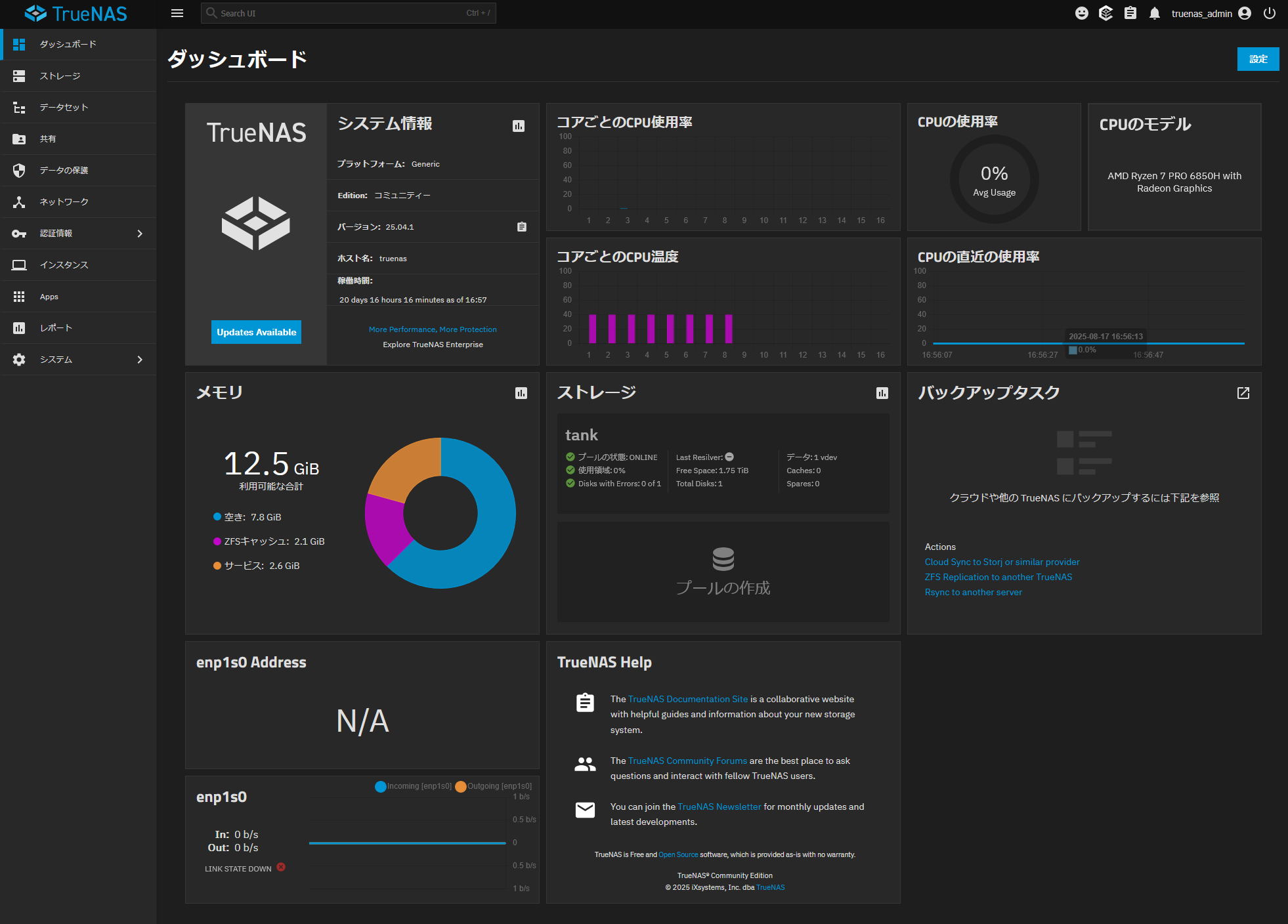Screen dimensions: 1288x924
Task: Click the footer TrueNAS iXsystems link
Action: (x=771, y=888)
